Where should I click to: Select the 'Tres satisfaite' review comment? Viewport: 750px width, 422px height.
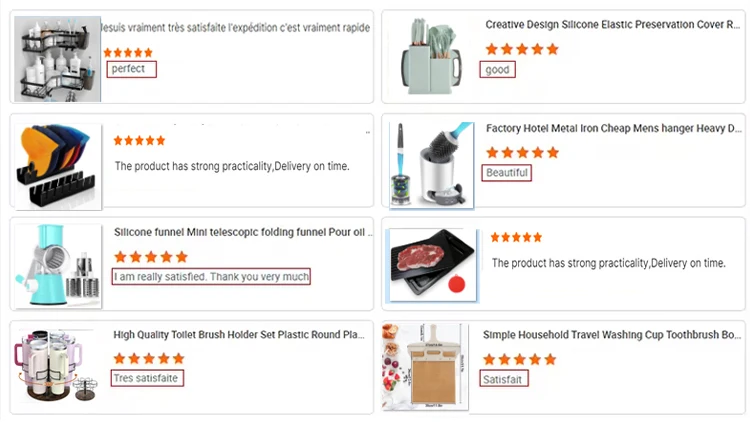pos(146,378)
